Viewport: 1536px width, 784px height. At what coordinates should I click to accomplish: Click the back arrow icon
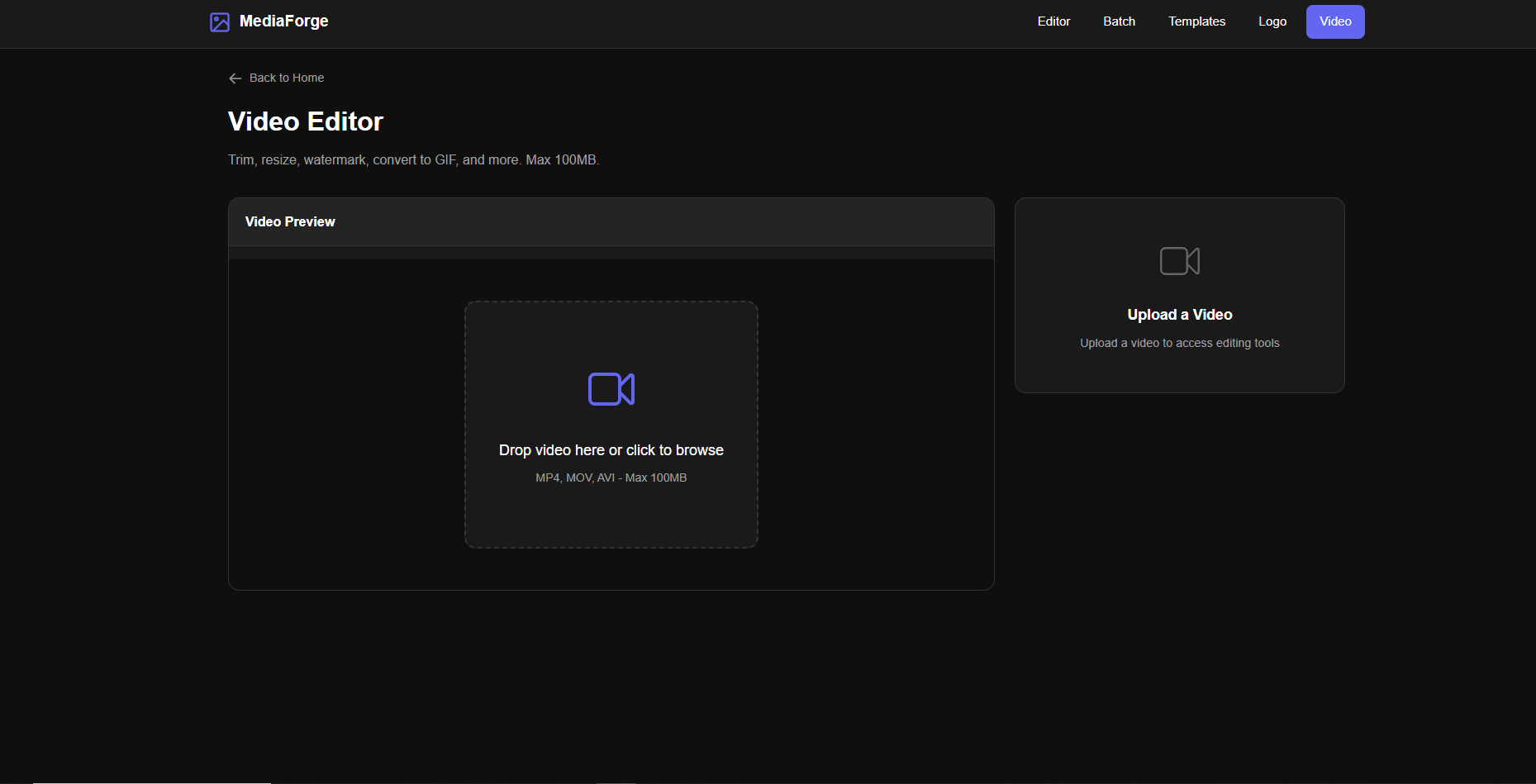(x=235, y=78)
